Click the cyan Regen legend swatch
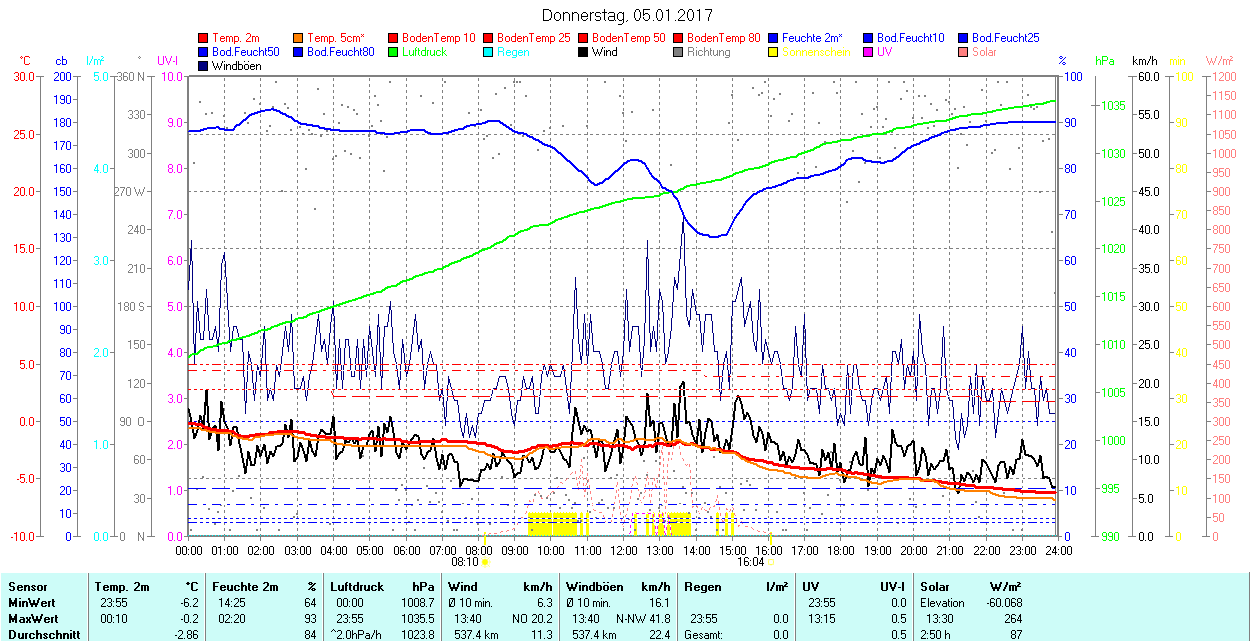 click(x=489, y=52)
